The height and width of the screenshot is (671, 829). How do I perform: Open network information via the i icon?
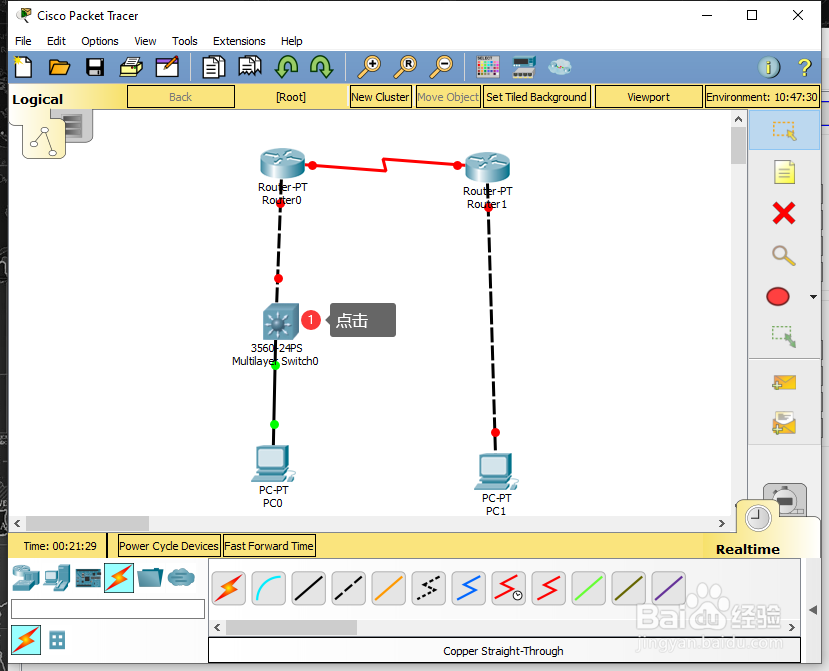(x=769, y=68)
